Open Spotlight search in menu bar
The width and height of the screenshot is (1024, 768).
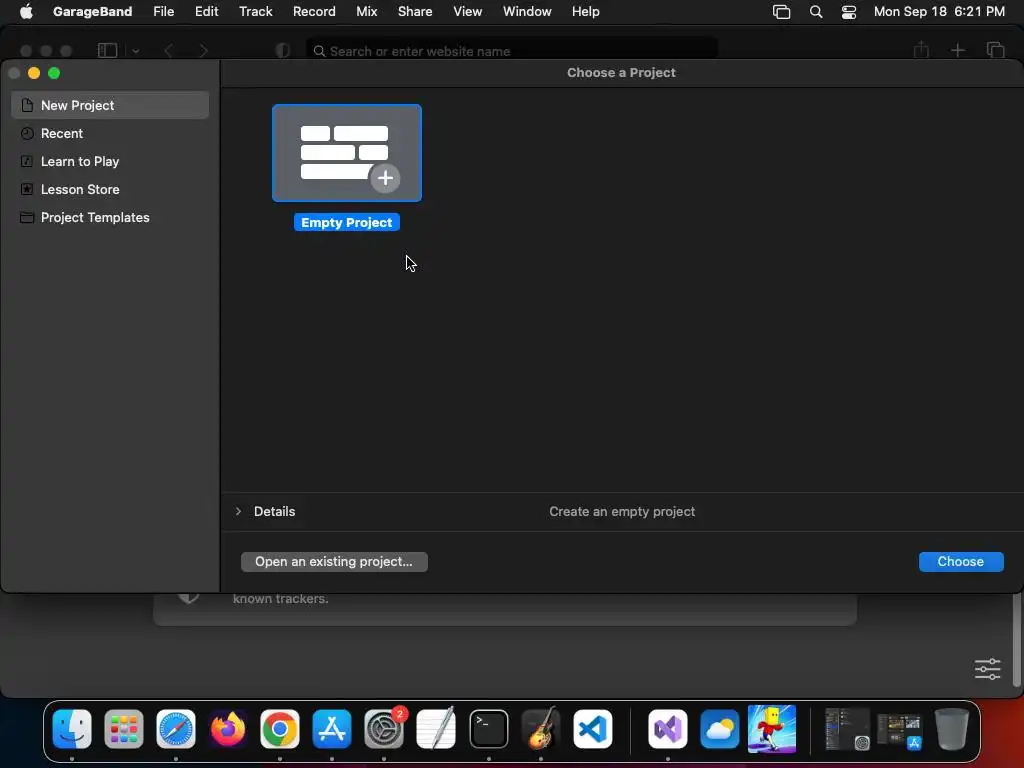pyautogui.click(x=816, y=12)
